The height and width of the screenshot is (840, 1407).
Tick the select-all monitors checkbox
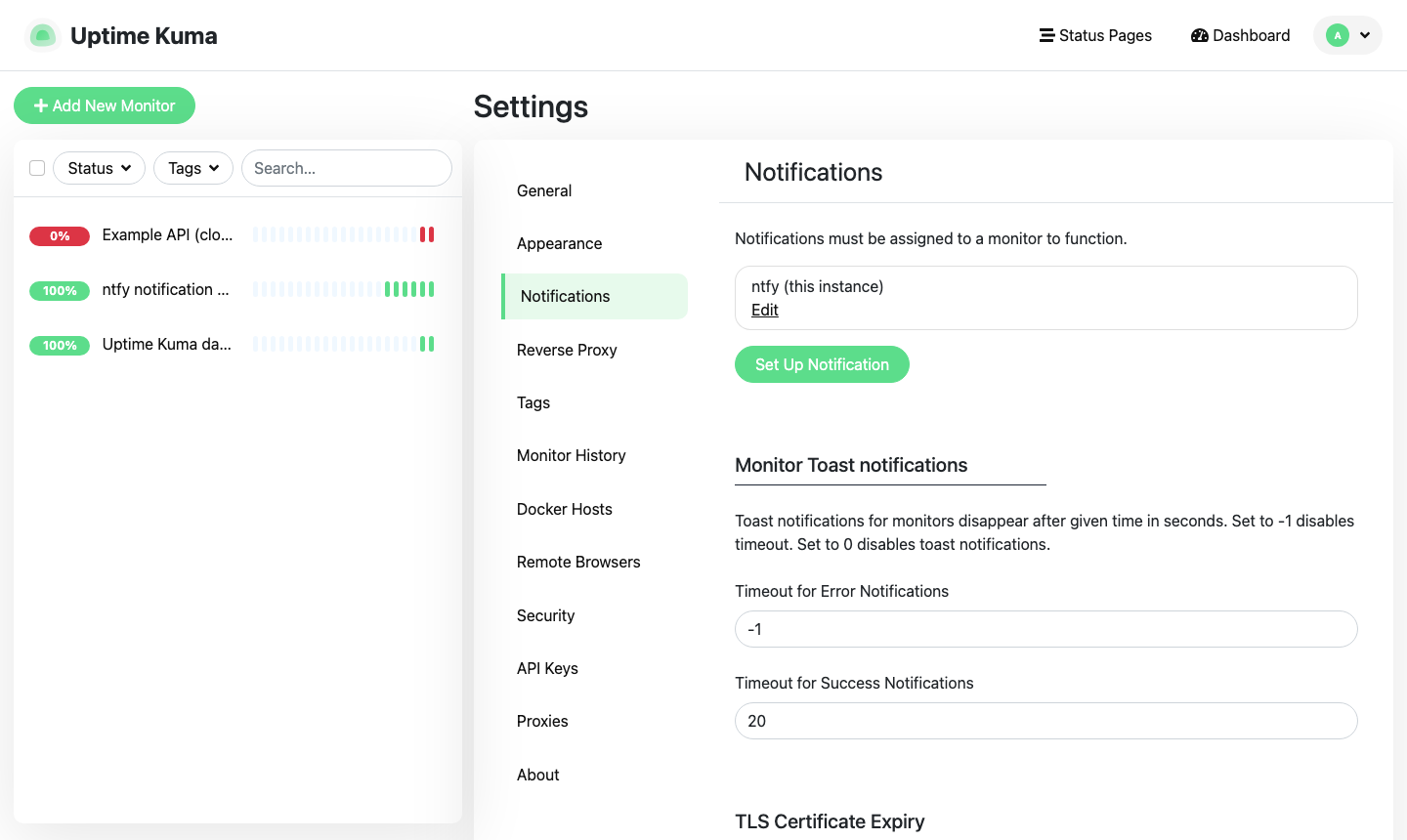pos(37,168)
